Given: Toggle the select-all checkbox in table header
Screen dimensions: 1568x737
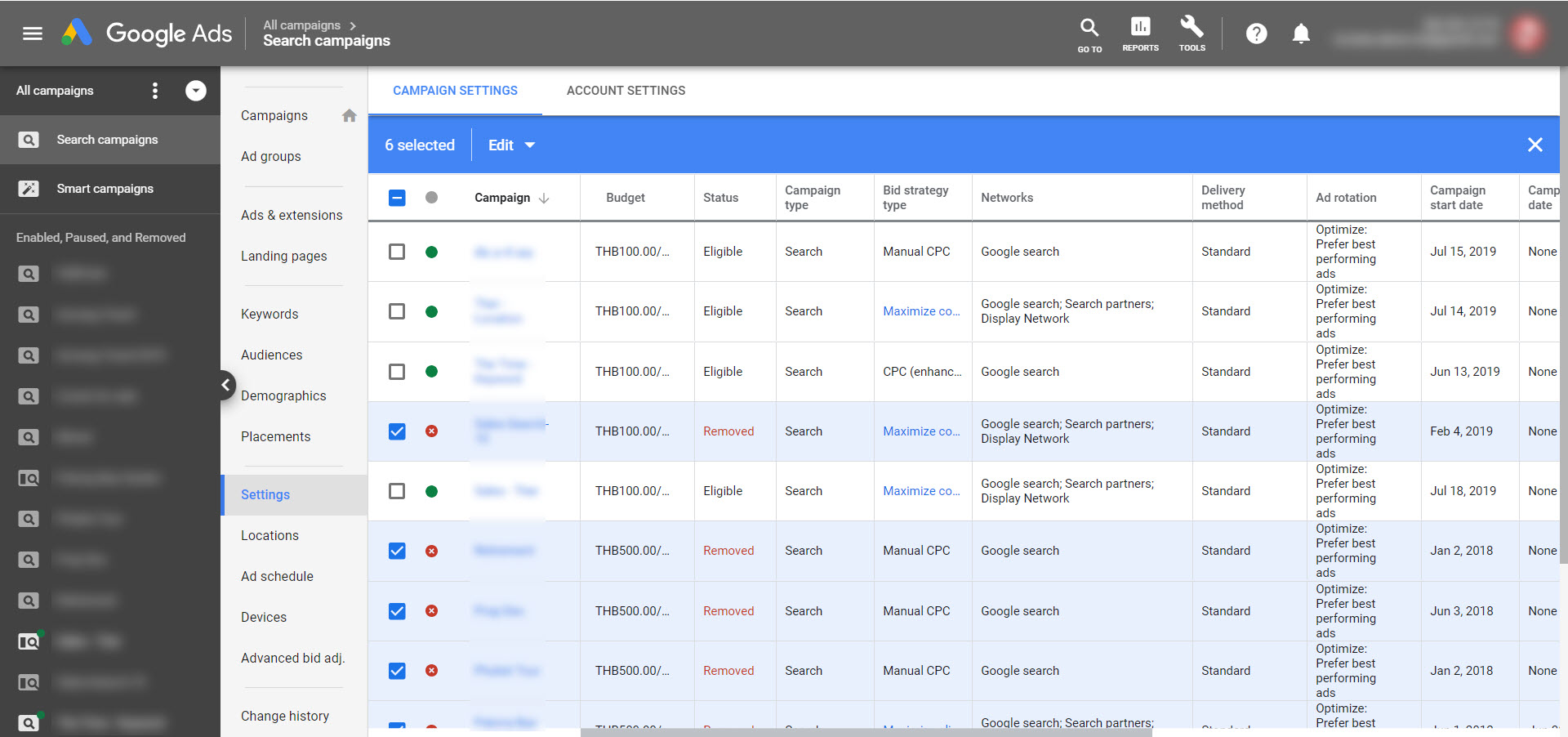Looking at the screenshot, I should pyautogui.click(x=397, y=198).
